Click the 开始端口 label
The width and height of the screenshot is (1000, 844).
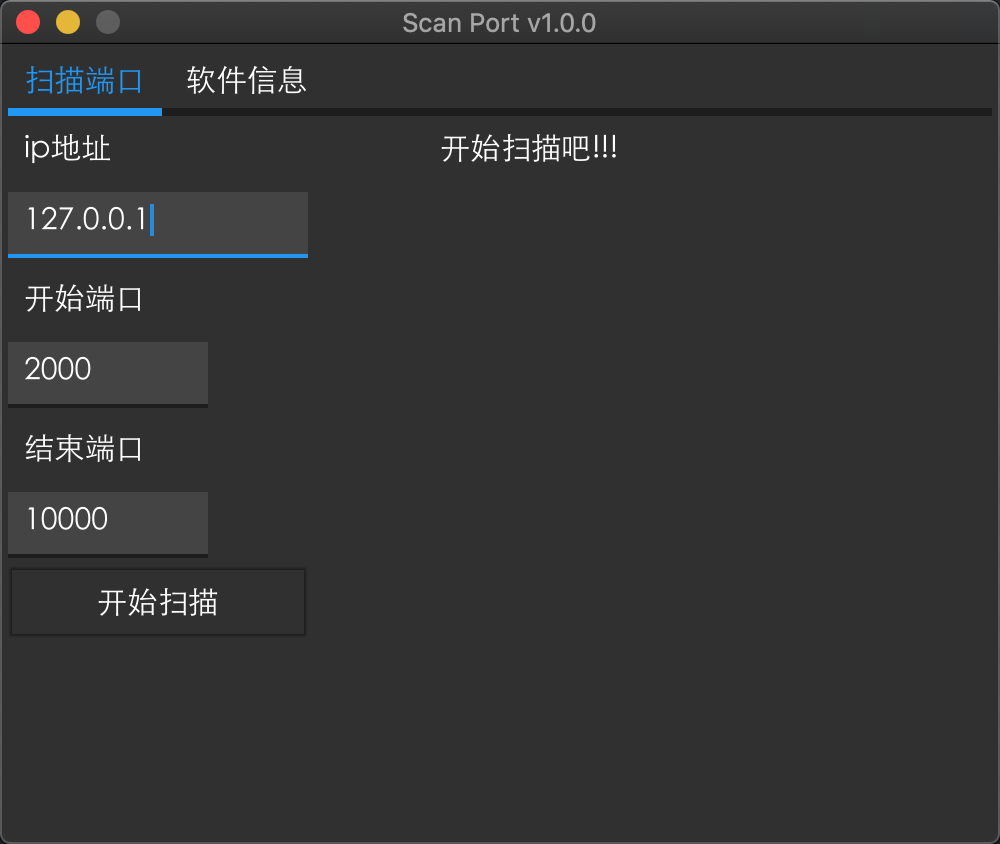click(x=84, y=299)
